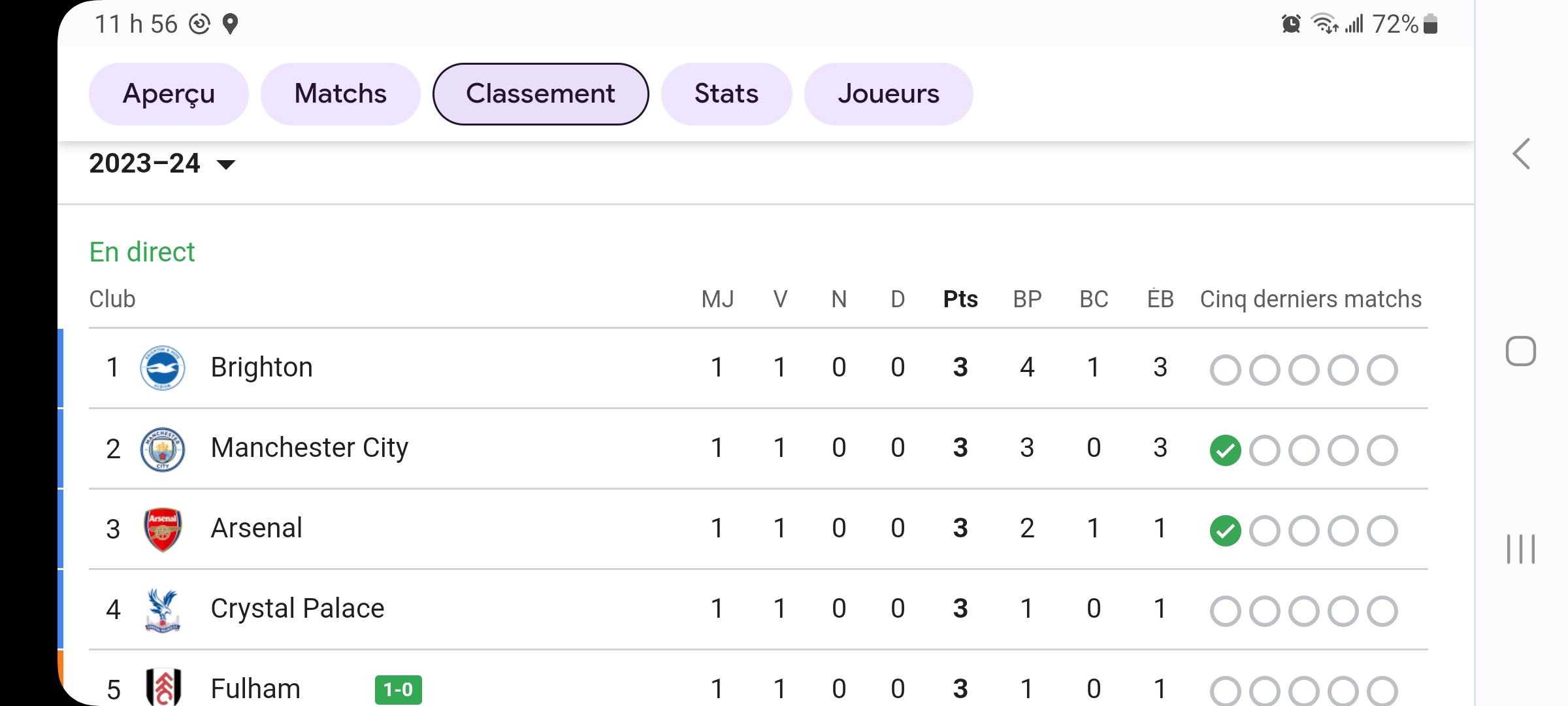
Task: Tap Arsenal's green win checkmark
Action: tap(1226, 531)
